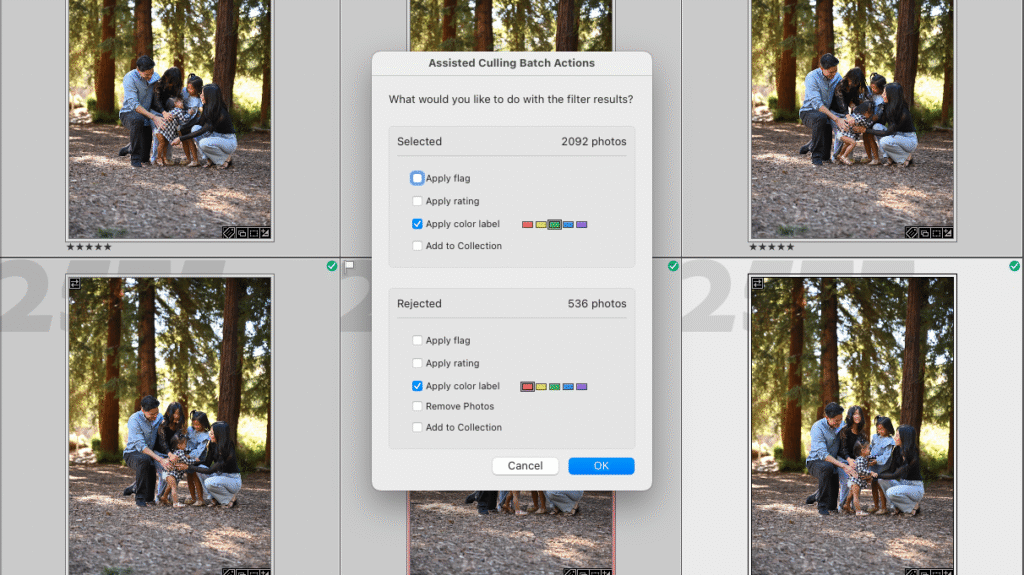The image size is (1024, 575).
Task: Click the 'Rejected' section heading
Action: (x=419, y=304)
